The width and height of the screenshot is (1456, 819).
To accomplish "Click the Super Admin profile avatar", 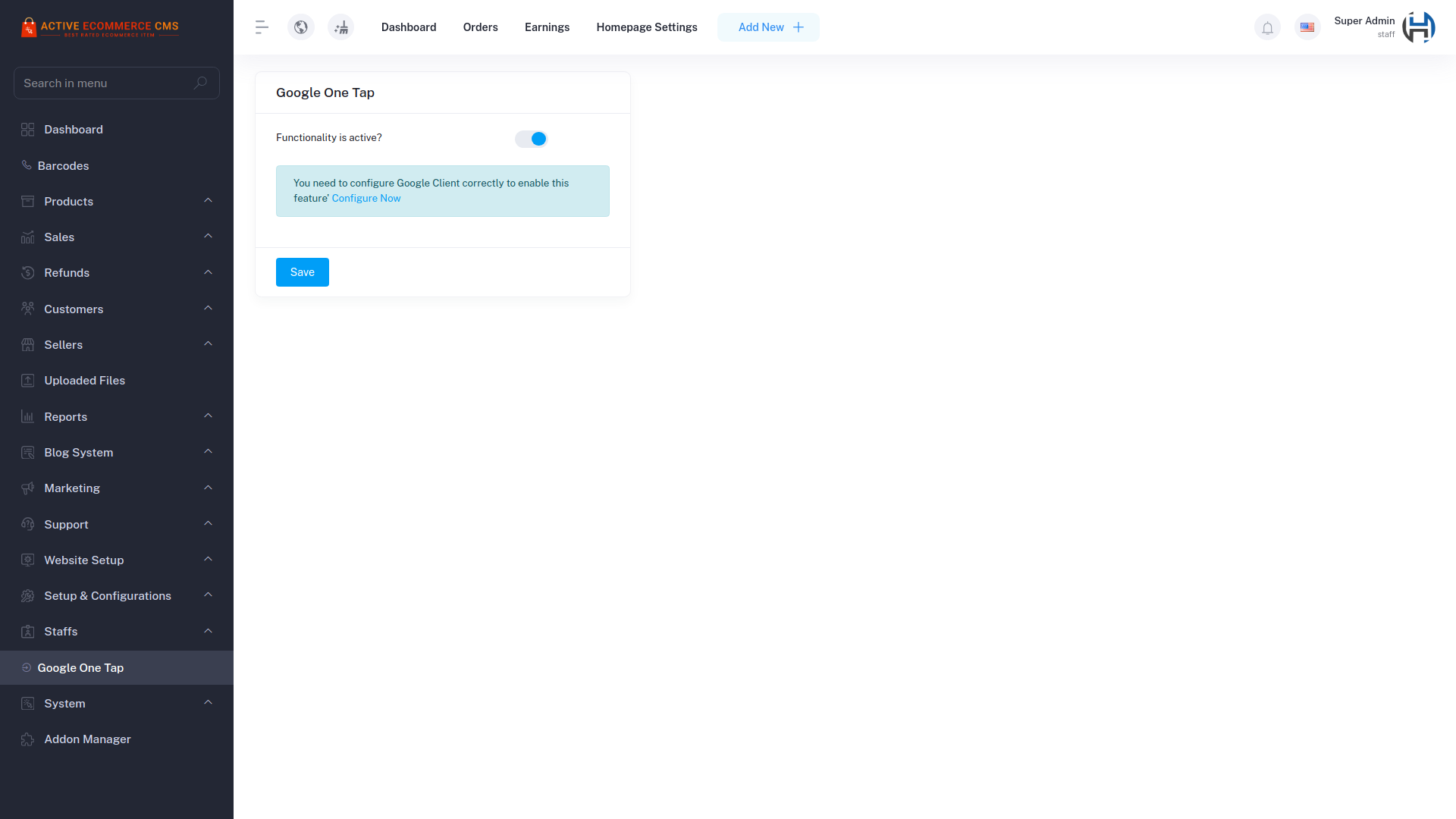I will click(1418, 27).
